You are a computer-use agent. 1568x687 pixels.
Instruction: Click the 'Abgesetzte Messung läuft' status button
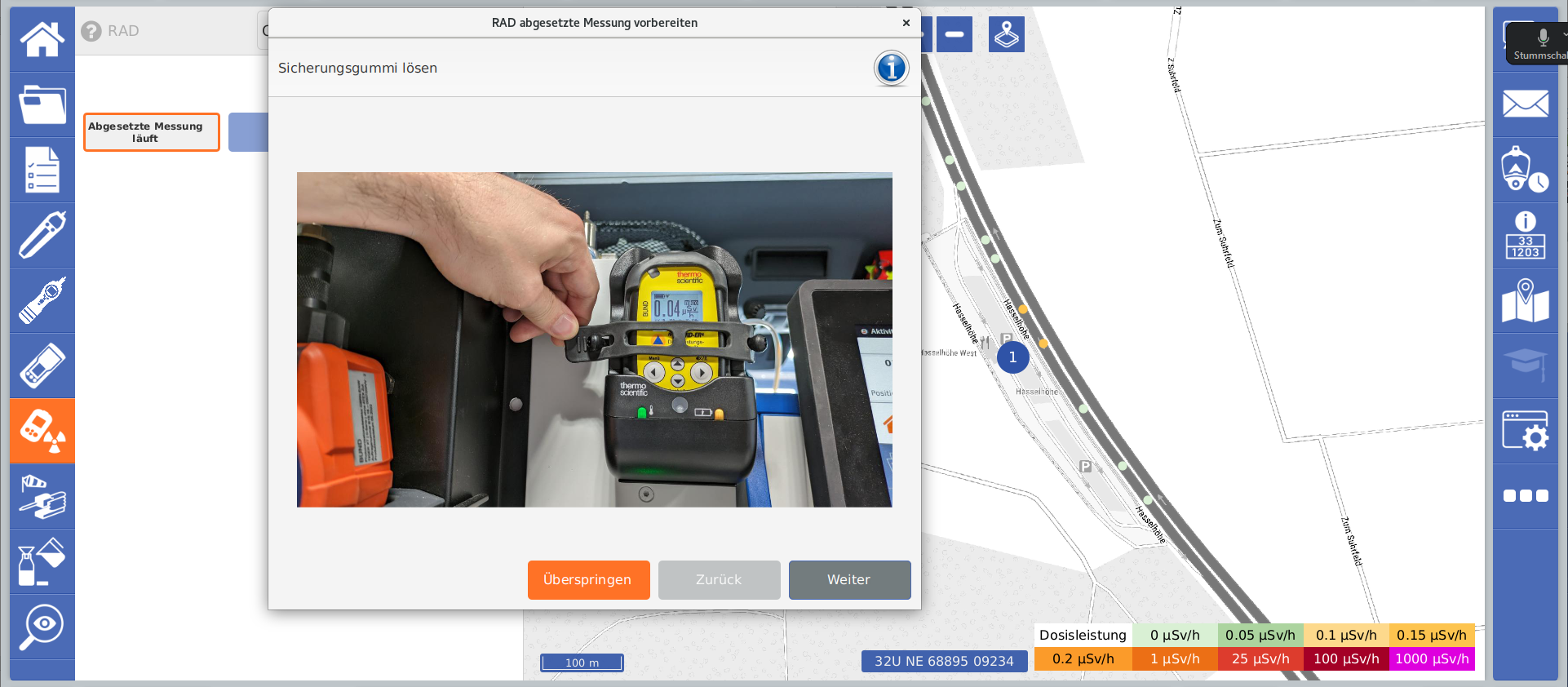pos(152,132)
